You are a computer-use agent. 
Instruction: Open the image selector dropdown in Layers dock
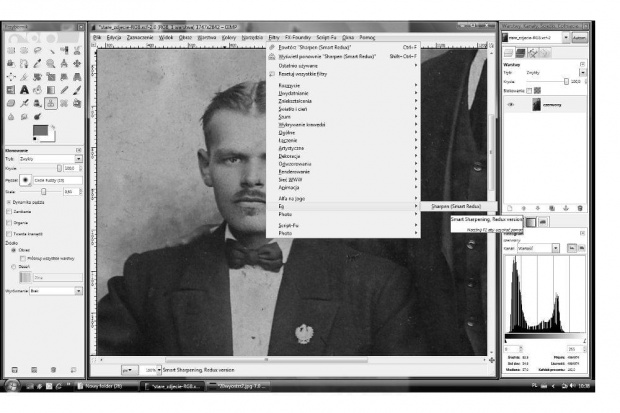pyautogui.click(x=566, y=38)
